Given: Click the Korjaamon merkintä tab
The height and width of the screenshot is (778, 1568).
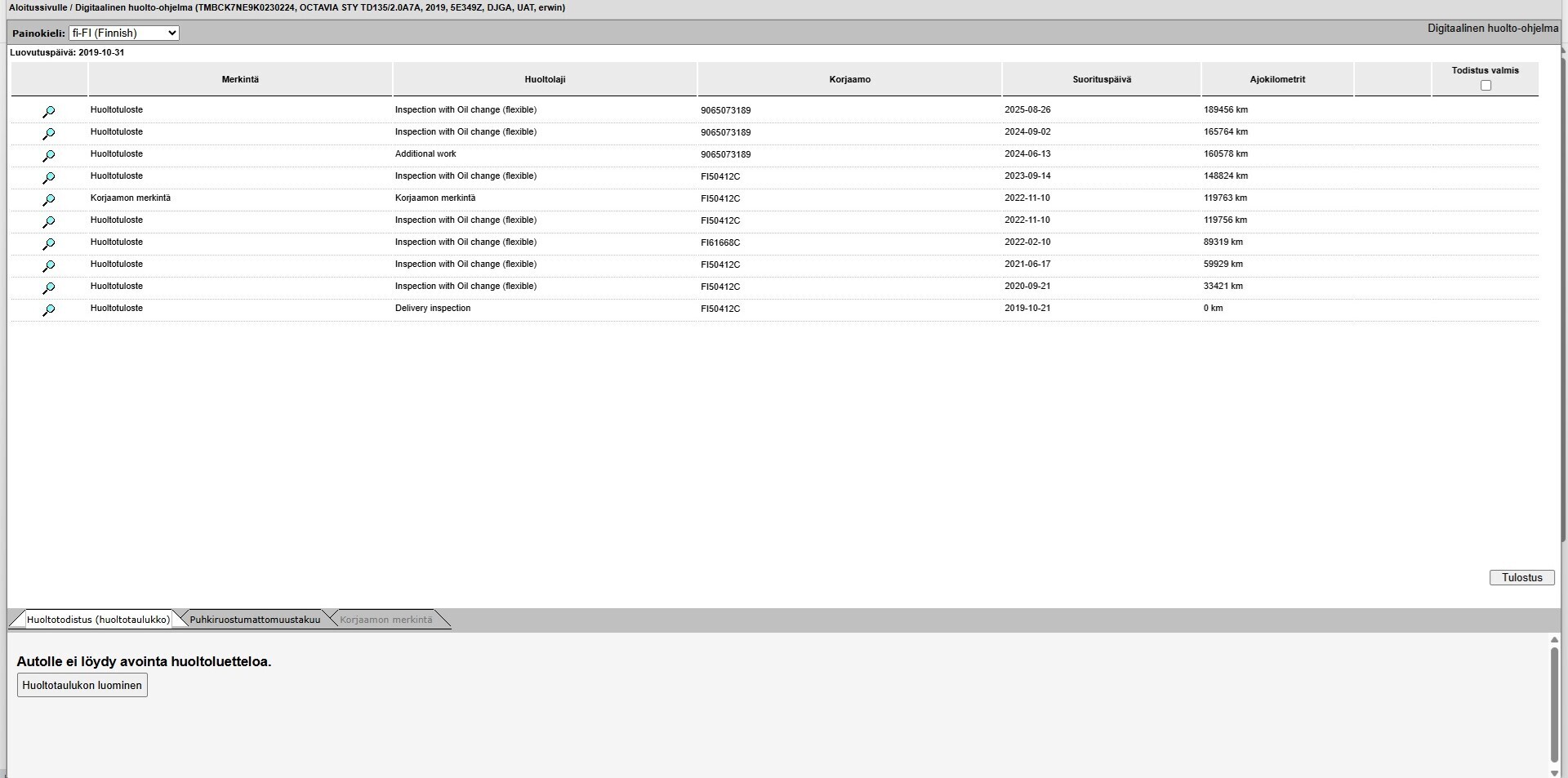Looking at the screenshot, I should pos(385,620).
